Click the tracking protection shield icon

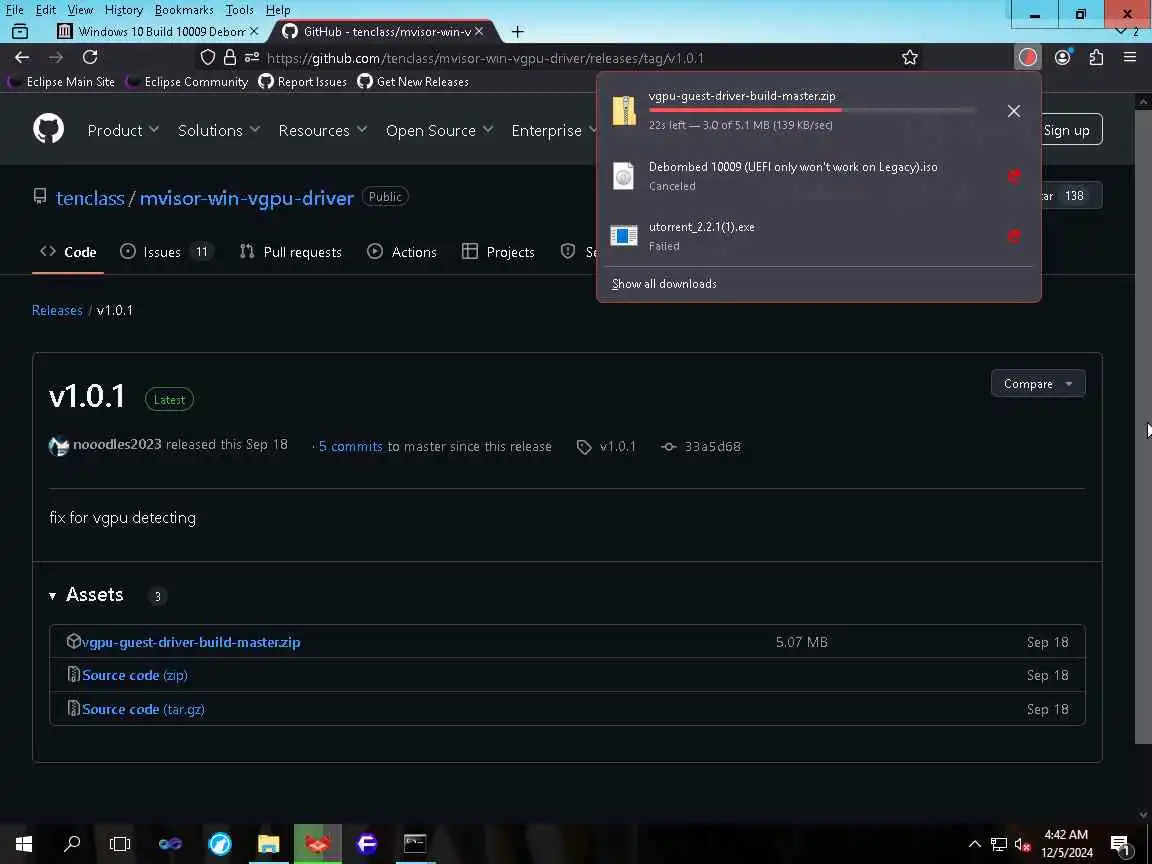(208, 57)
